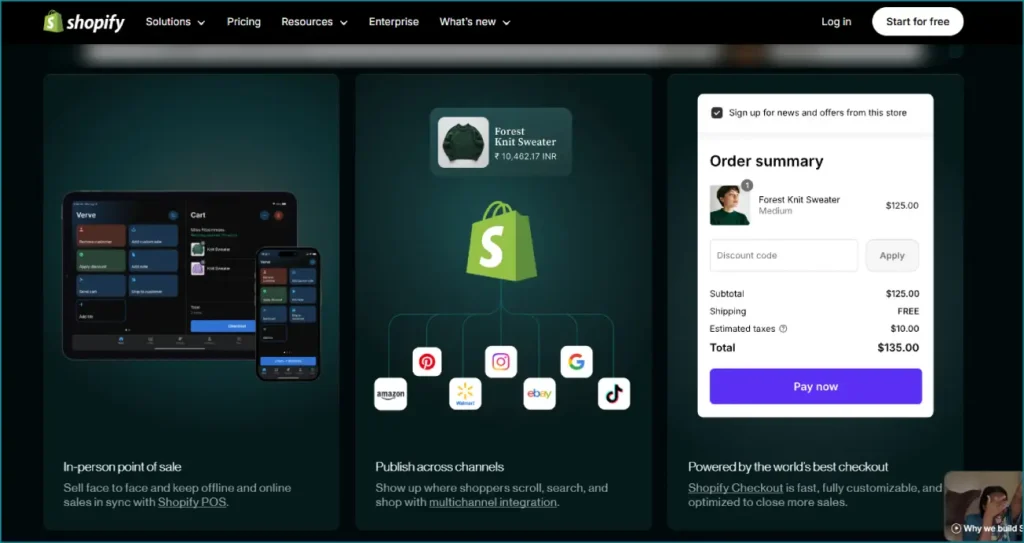Select the Pinterest channel icon
The height and width of the screenshot is (543, 1024).
(427, 361)
